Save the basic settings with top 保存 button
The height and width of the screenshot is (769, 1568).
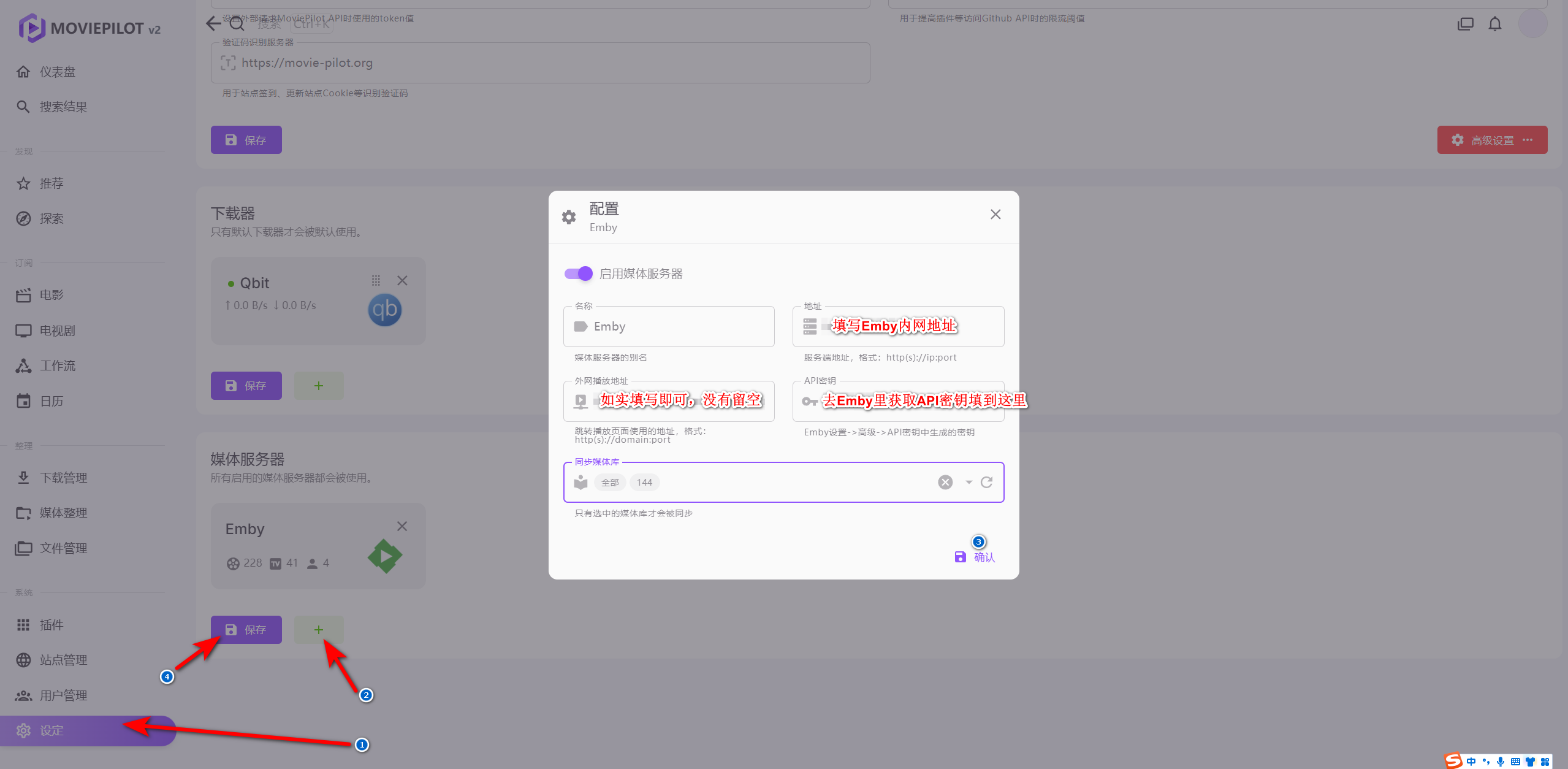pos(246,140)
